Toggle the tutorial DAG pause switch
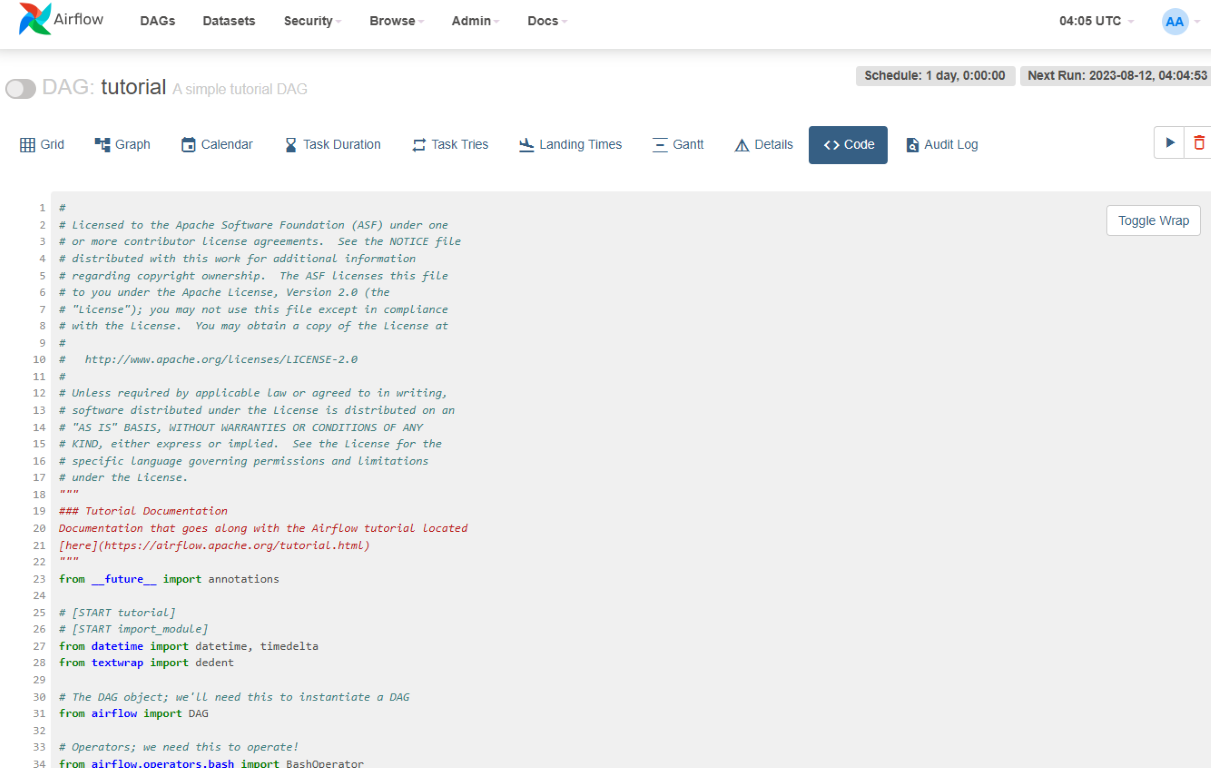Screen dimensions: 1211x768 pos(21,89)
